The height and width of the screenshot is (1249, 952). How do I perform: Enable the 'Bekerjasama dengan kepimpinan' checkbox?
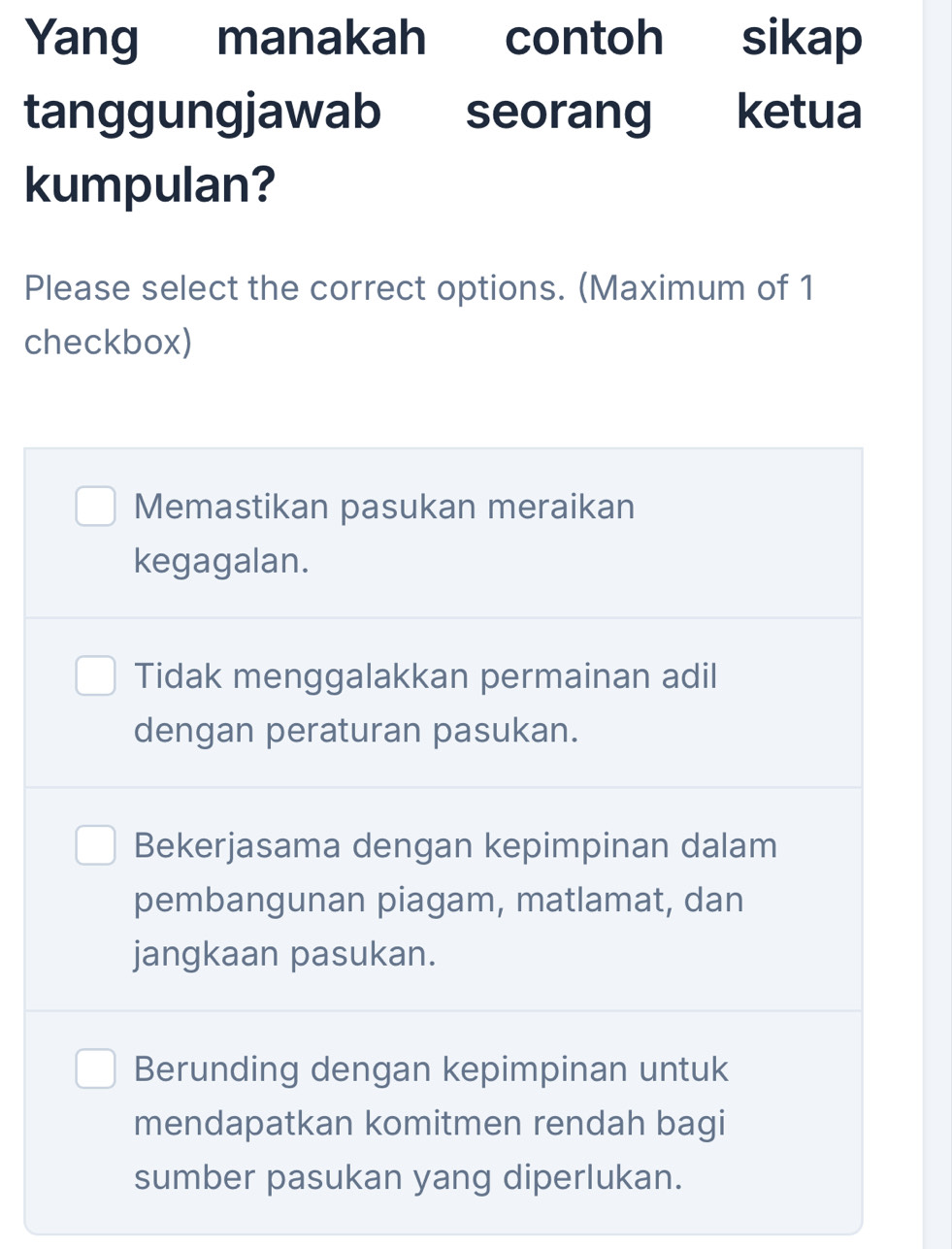pos(95,845)
